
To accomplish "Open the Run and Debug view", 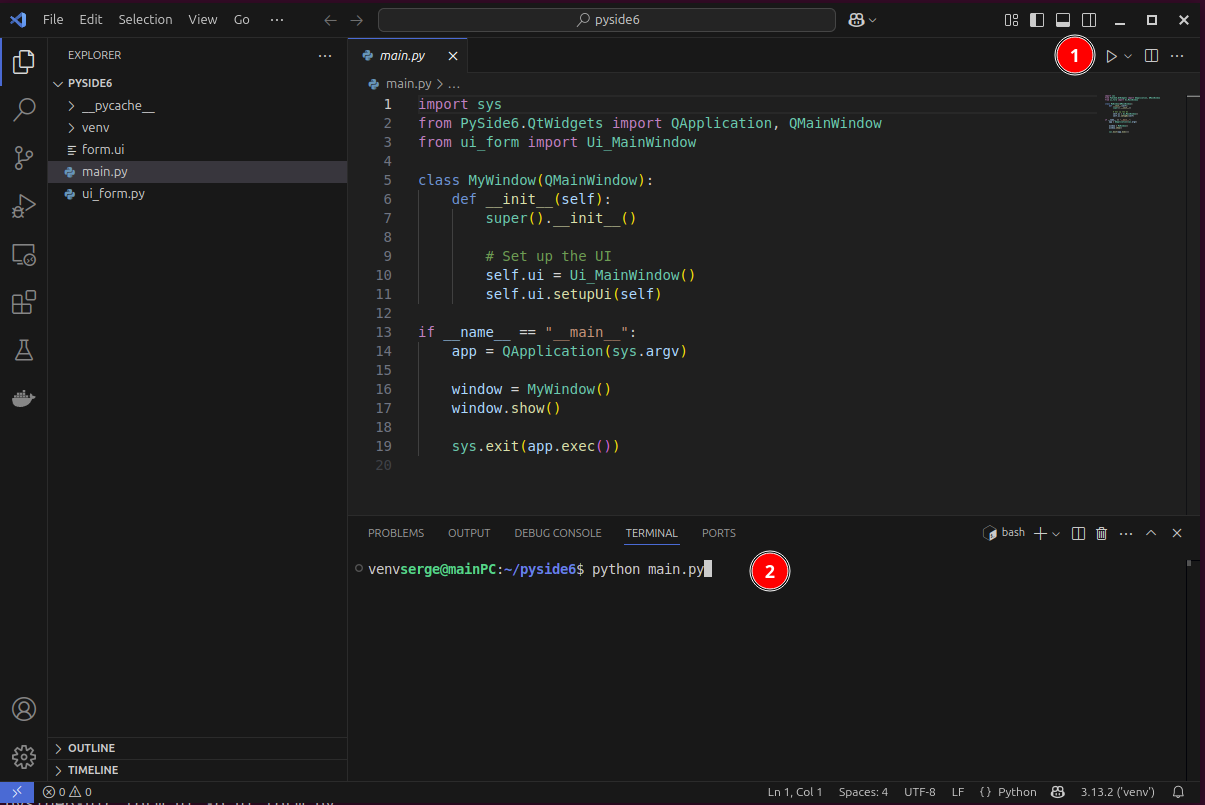I will click(x=24, y=206).
